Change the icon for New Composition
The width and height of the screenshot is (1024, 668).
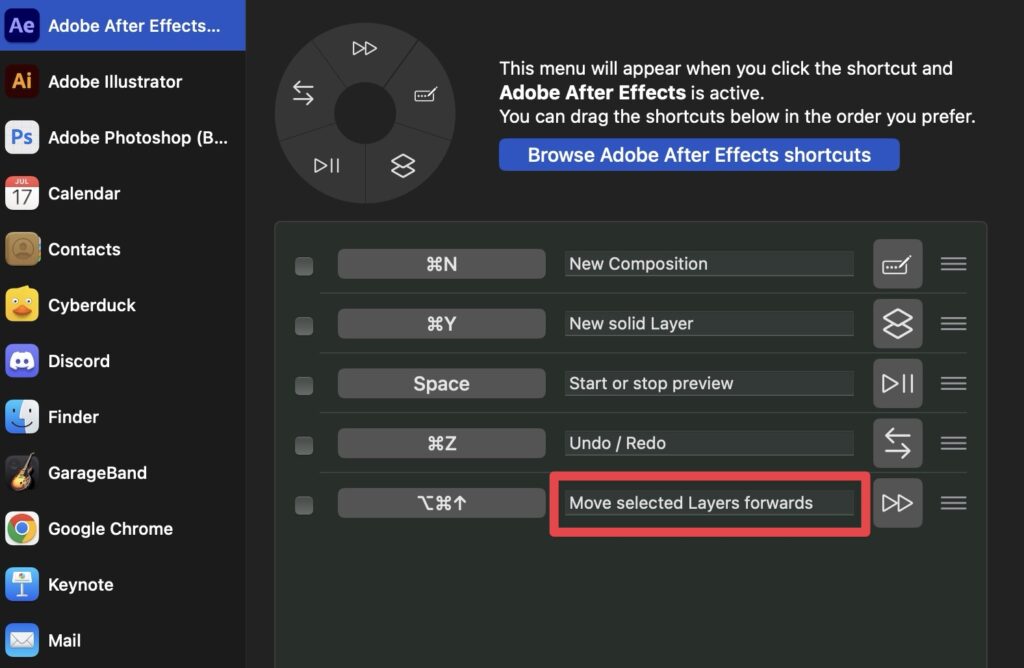[898, 264]
